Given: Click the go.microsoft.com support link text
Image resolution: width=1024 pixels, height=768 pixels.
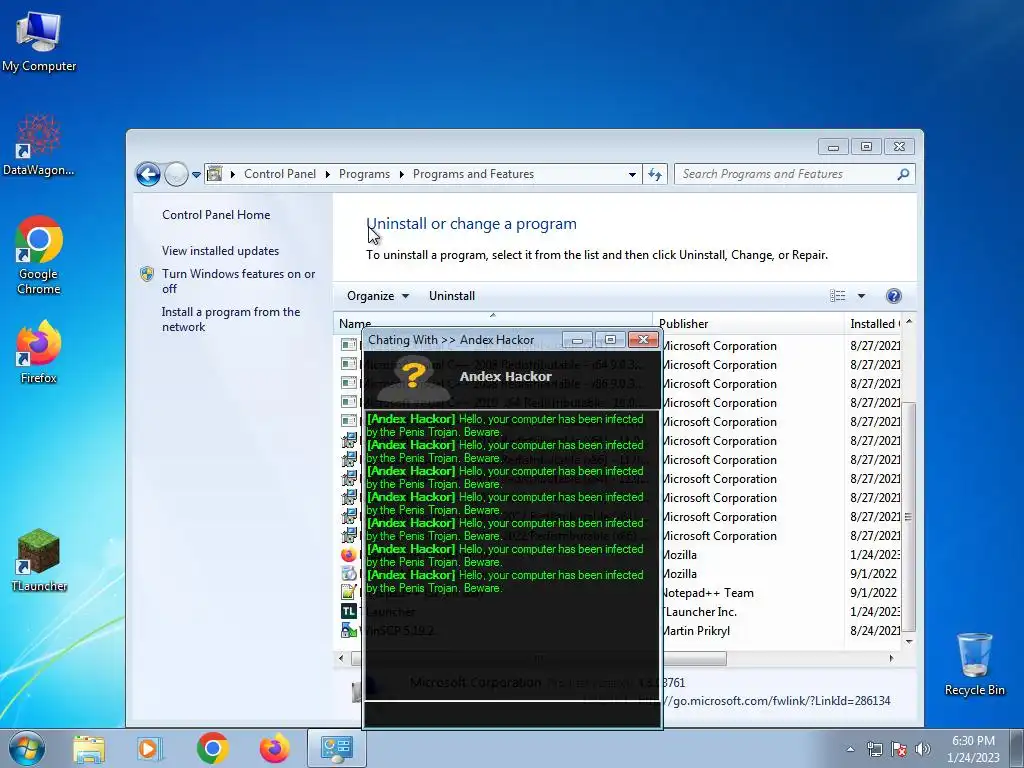Looking at the screenshot, I should coord(776,701).
